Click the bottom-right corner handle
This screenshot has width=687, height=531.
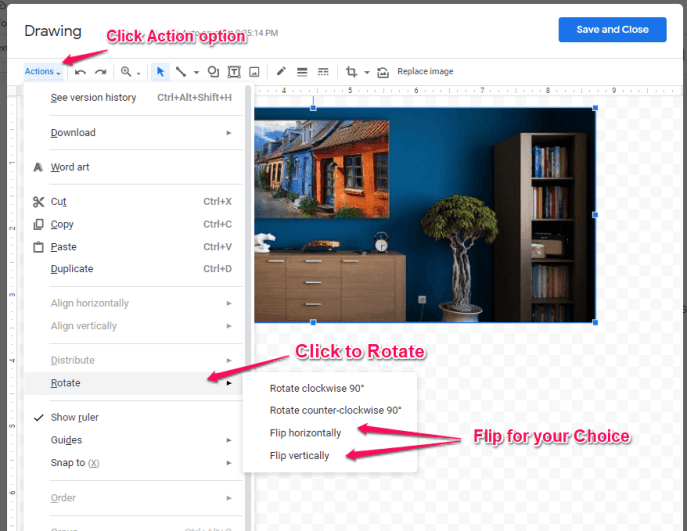coord(595,322)
